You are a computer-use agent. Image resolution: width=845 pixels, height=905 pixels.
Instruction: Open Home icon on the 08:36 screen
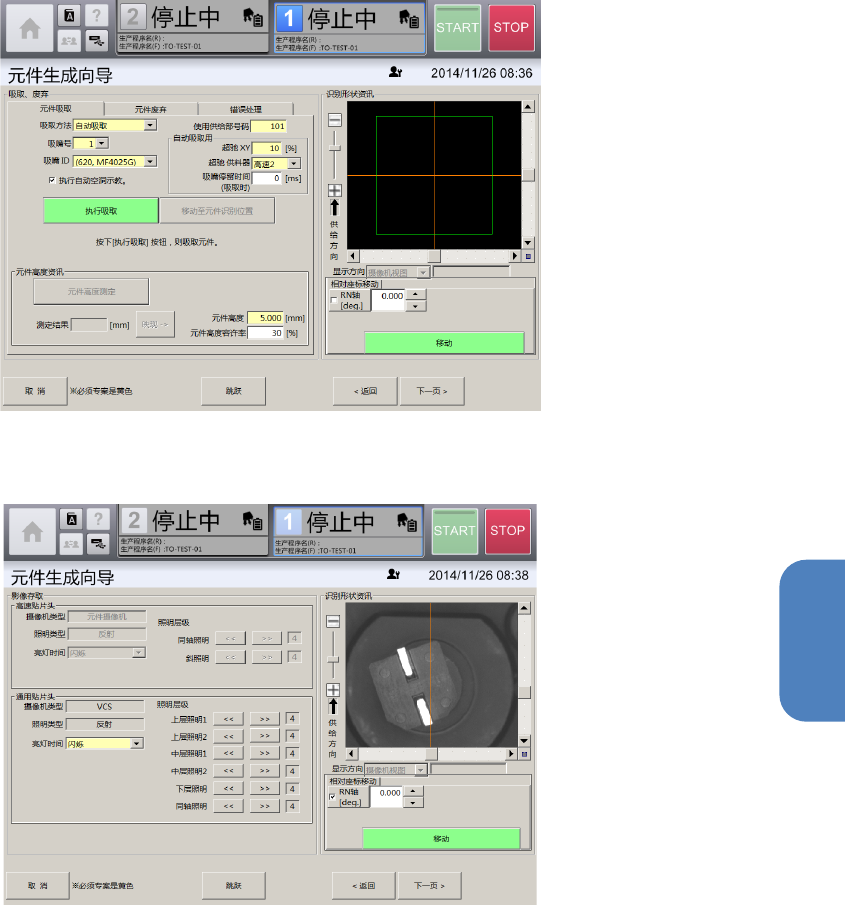(29, 28)
